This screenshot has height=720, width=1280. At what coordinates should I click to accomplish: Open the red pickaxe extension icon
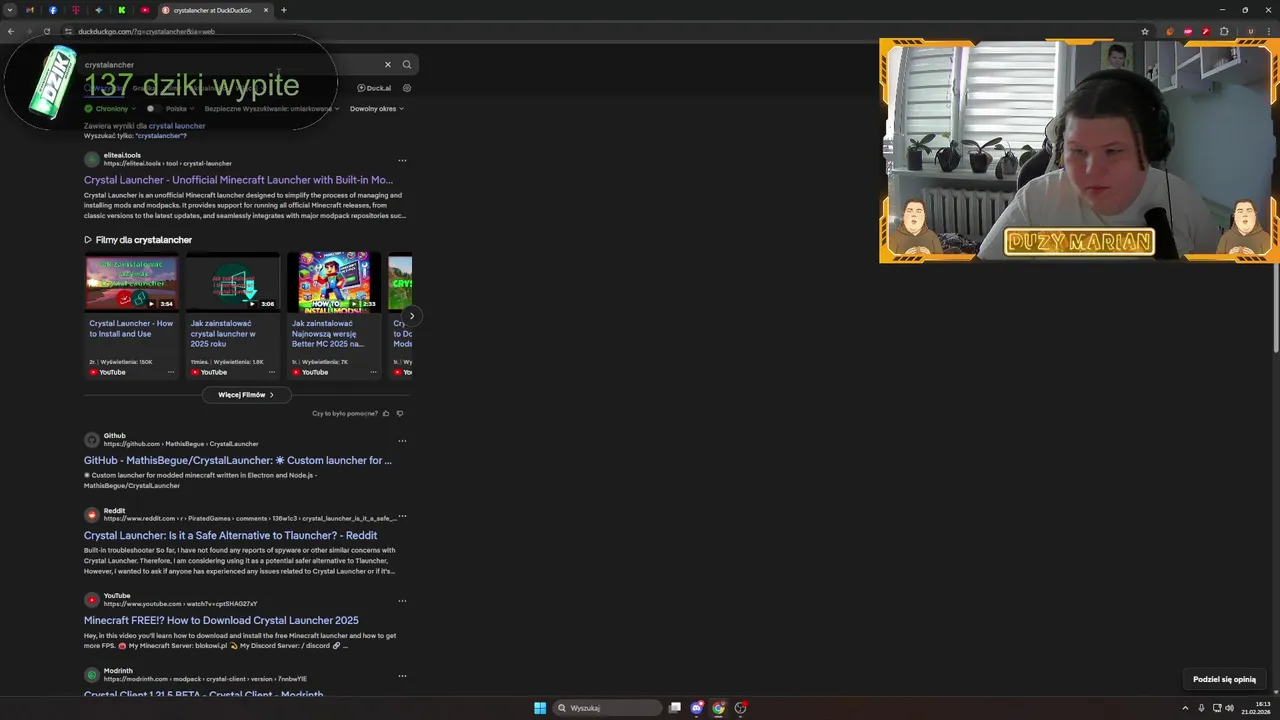click(1206, 31)
